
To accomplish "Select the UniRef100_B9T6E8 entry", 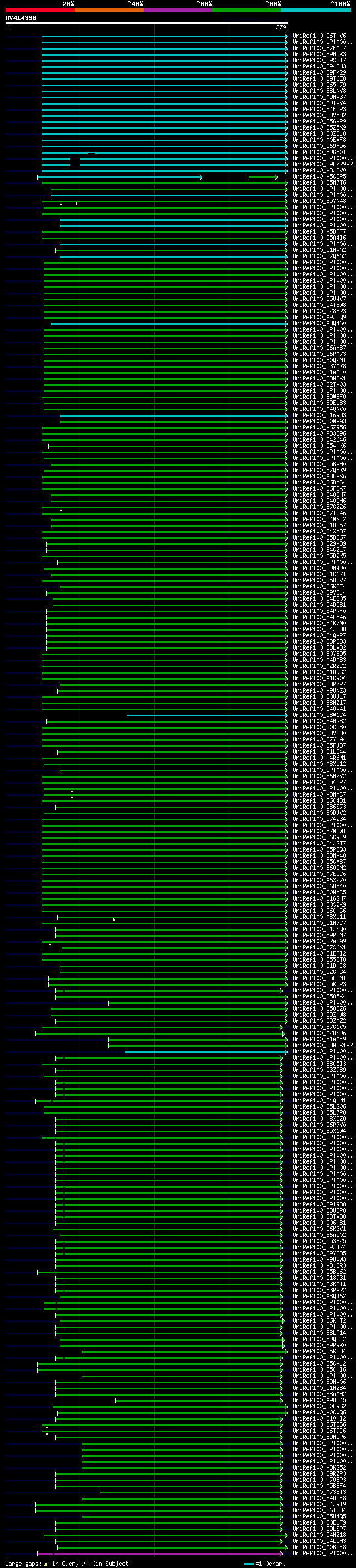I will [x=319, y=78].
